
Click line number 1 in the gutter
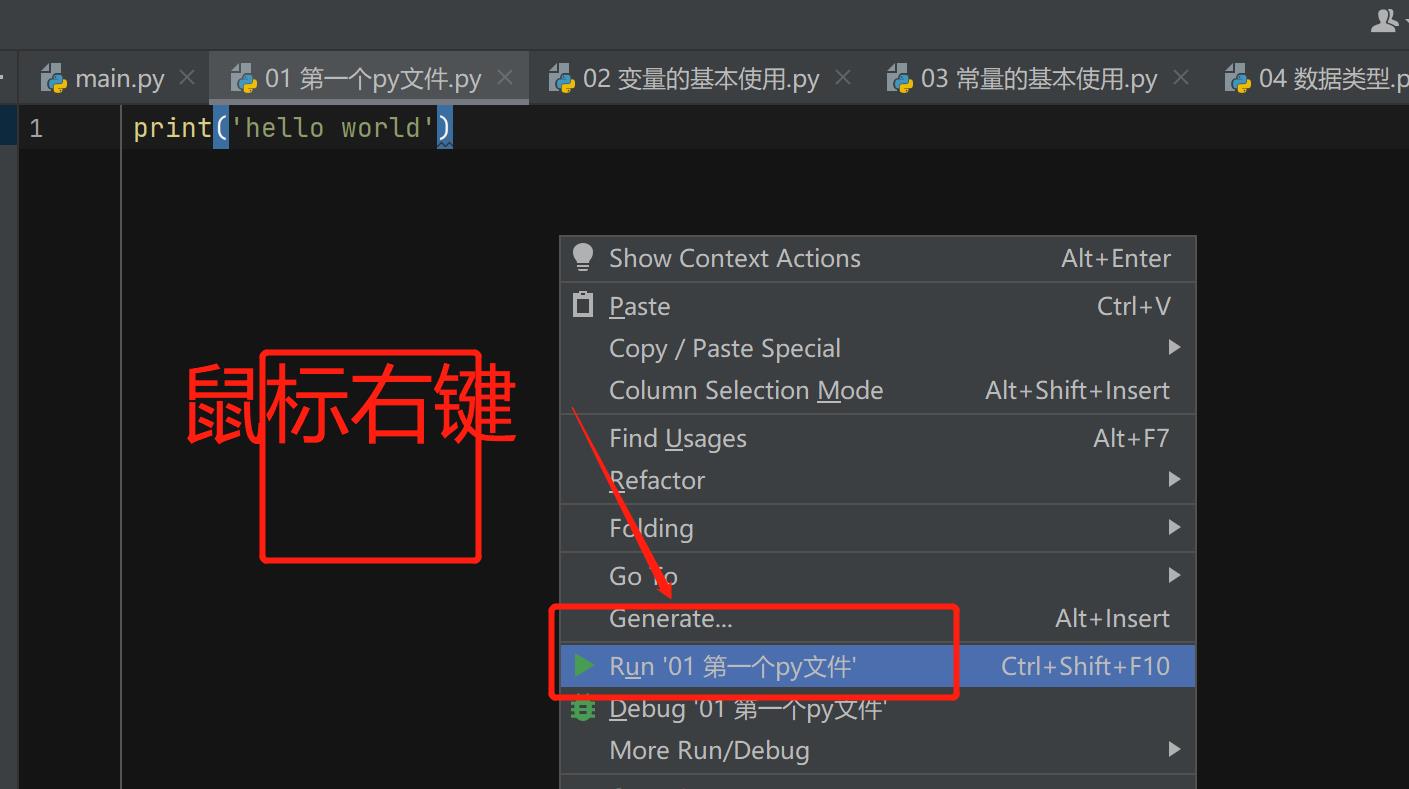[x=36, y=128]
